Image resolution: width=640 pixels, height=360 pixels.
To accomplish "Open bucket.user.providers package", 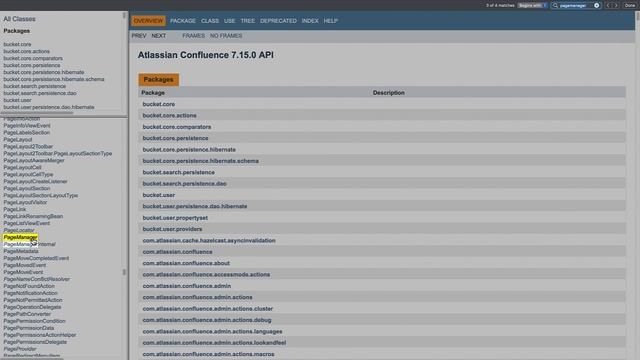I will [172, 229].
